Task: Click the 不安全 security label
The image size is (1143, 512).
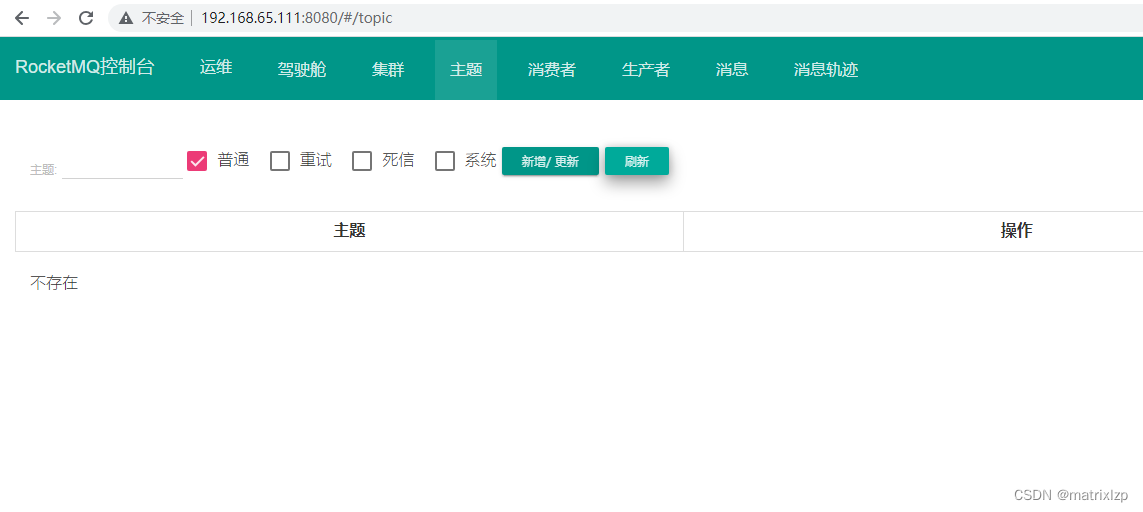Action: [x=163, y=18]
